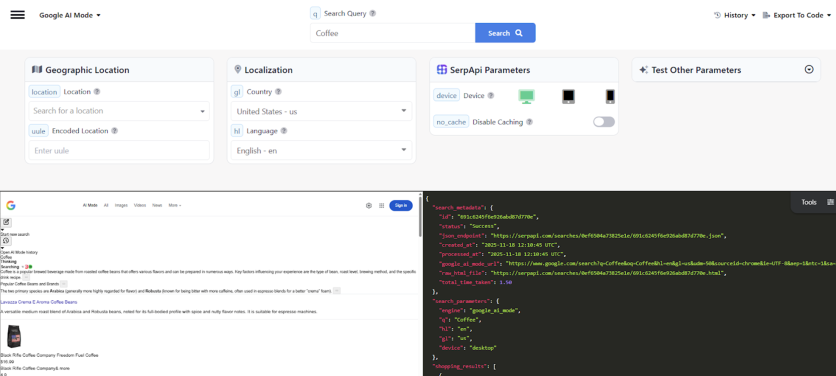Click the google_ai_mode_url value
The height and width of the screenshot is (376, 836).
tap(671, 263)
